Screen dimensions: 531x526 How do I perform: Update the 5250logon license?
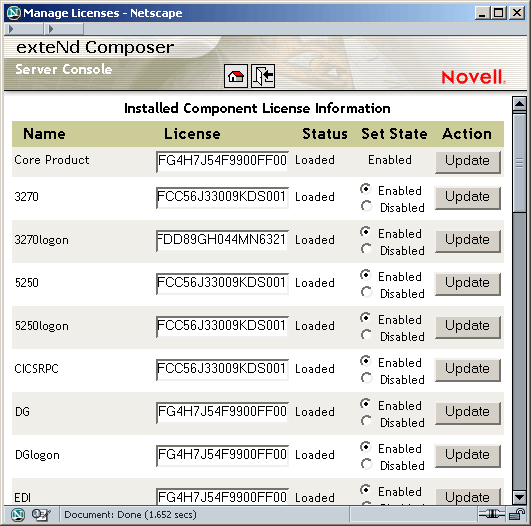pos(468,327)
